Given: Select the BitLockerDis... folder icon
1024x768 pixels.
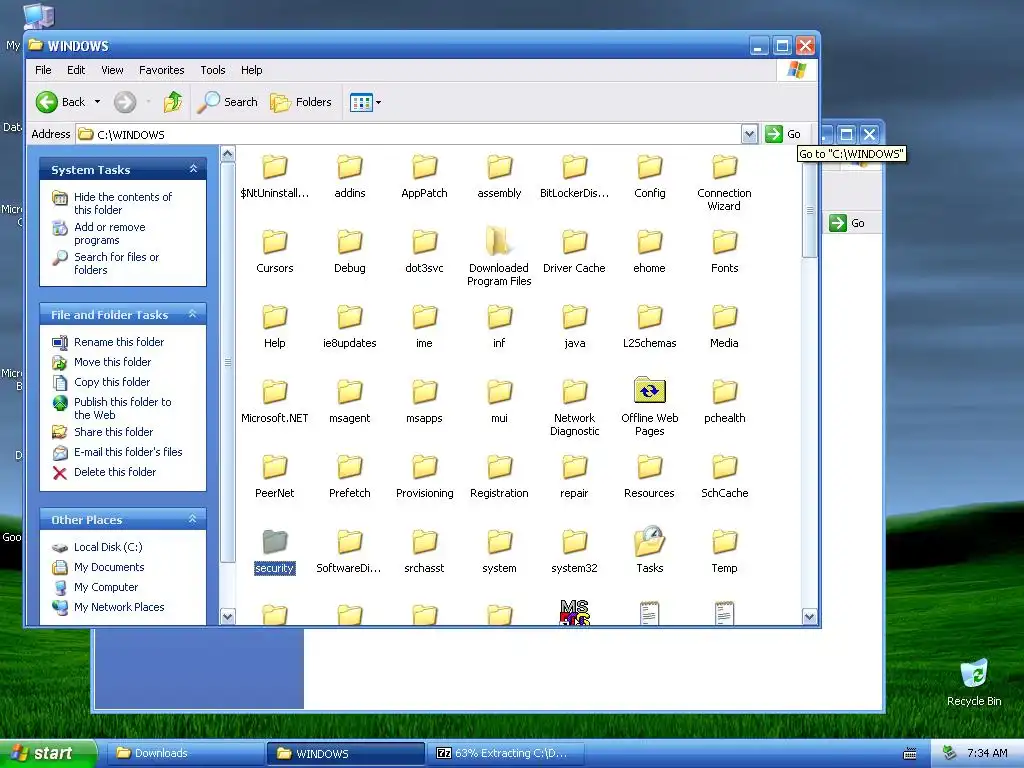Looking at the screenshot, I should 575,167.
